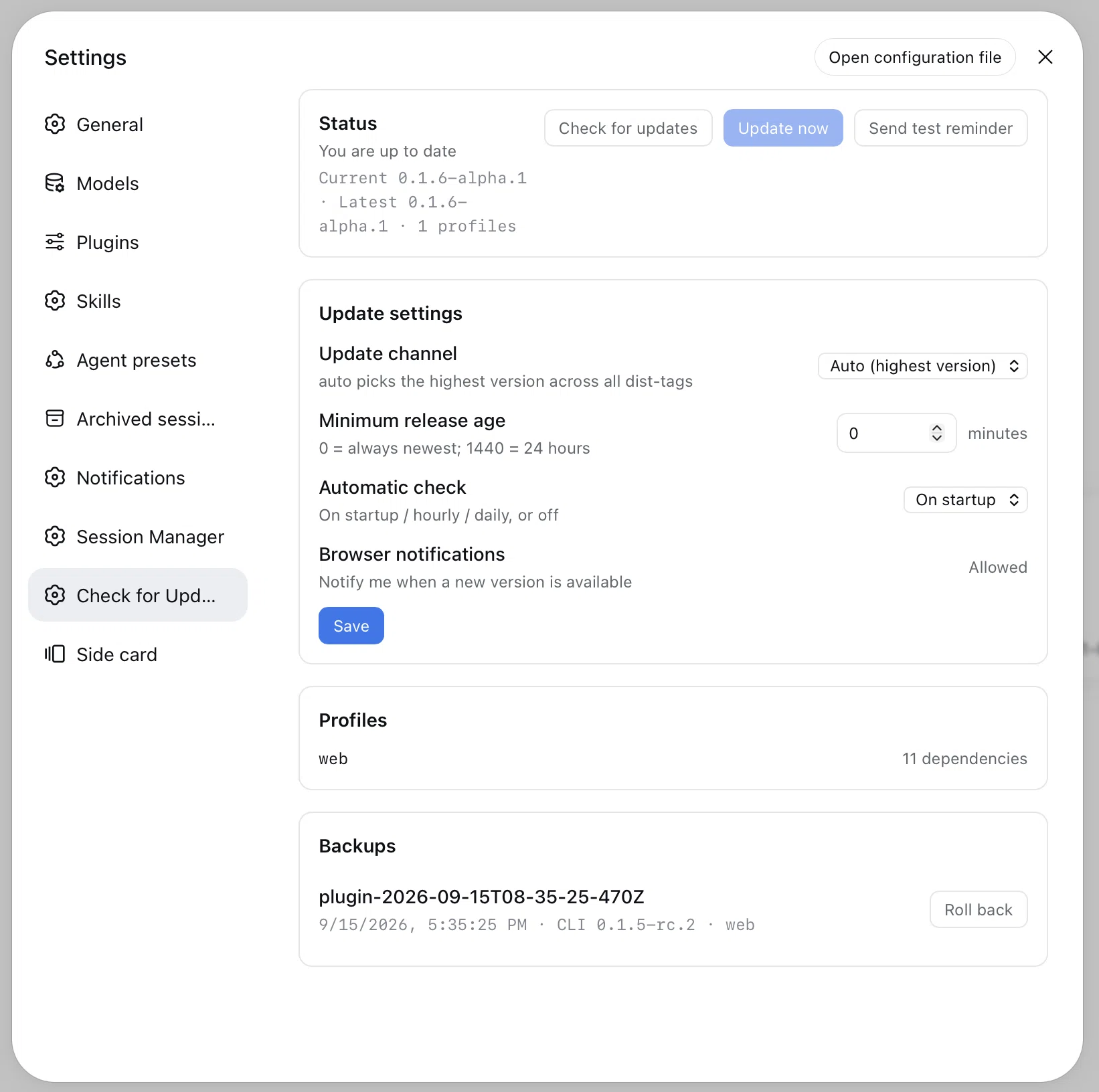Go to Session Manager label
This screenshot has width=1099, height=1092.
(x=150, y=537)
